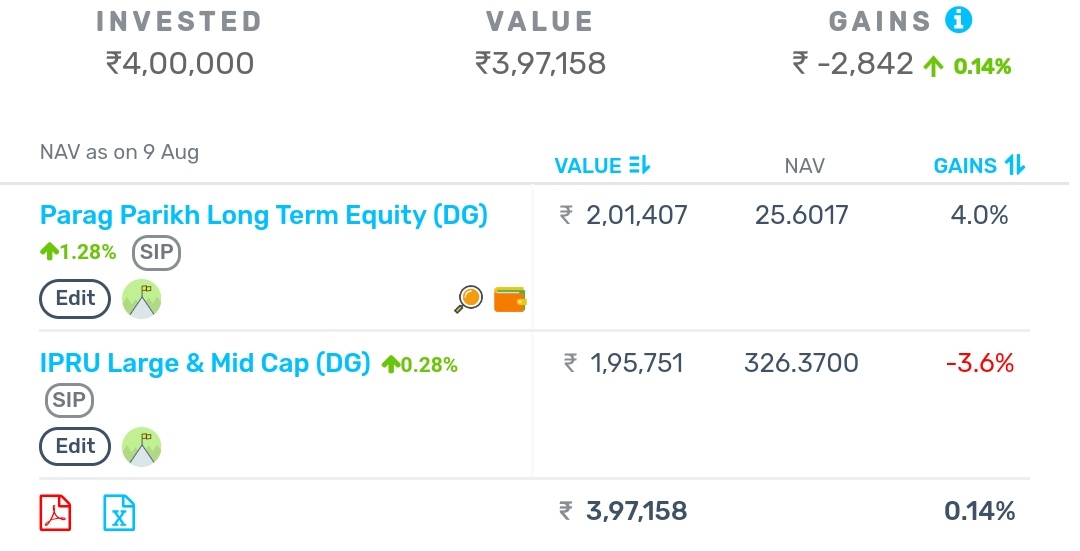Click mountain goal icon under Parag Parikh
Viewport: 1080px width, 551px height.
tap(141, 298)
